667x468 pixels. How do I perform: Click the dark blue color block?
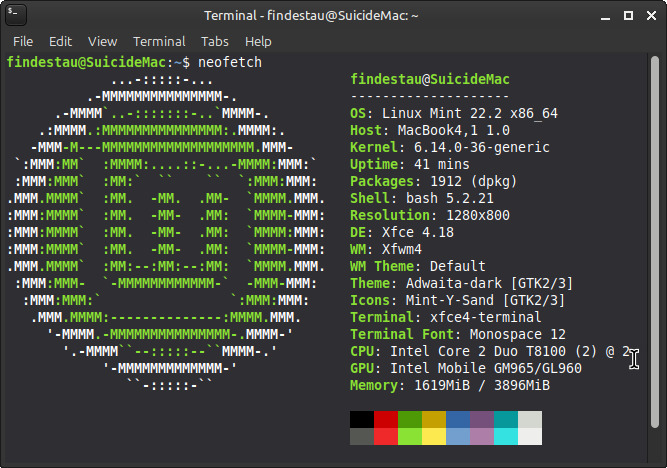click(x=458, y=419)
